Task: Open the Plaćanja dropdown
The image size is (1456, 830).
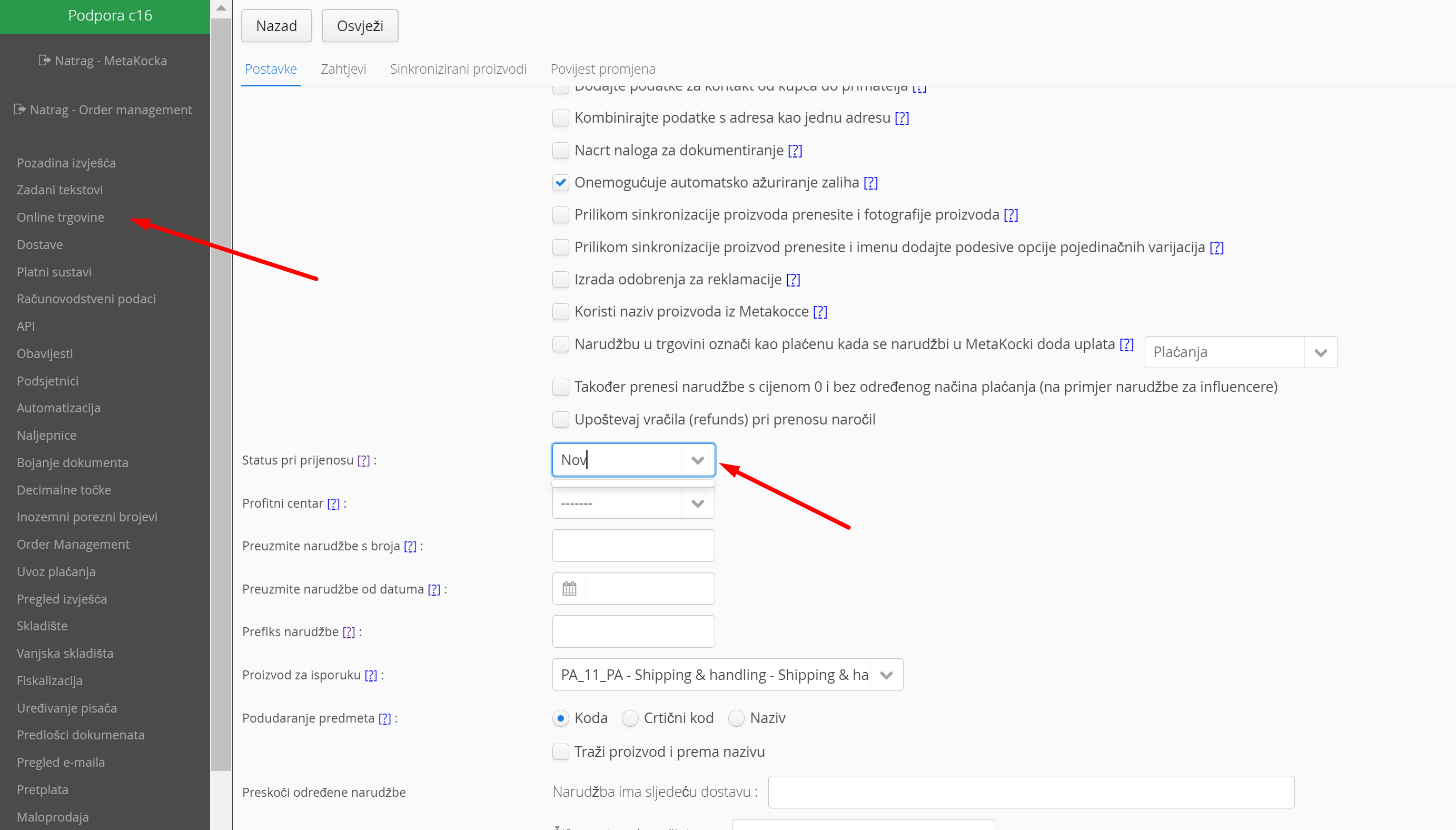Action: tap(1320, 352)
